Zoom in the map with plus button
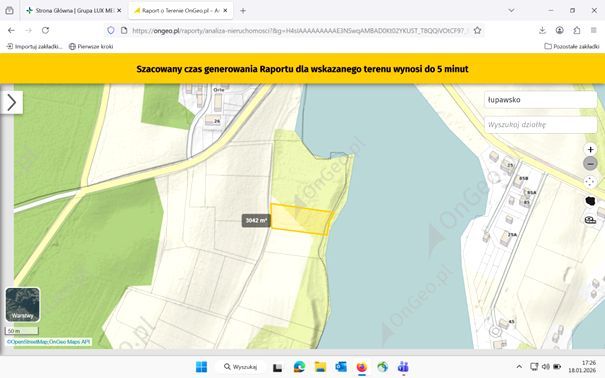Viewport: 605px width, 378px height. click(590, 149)
